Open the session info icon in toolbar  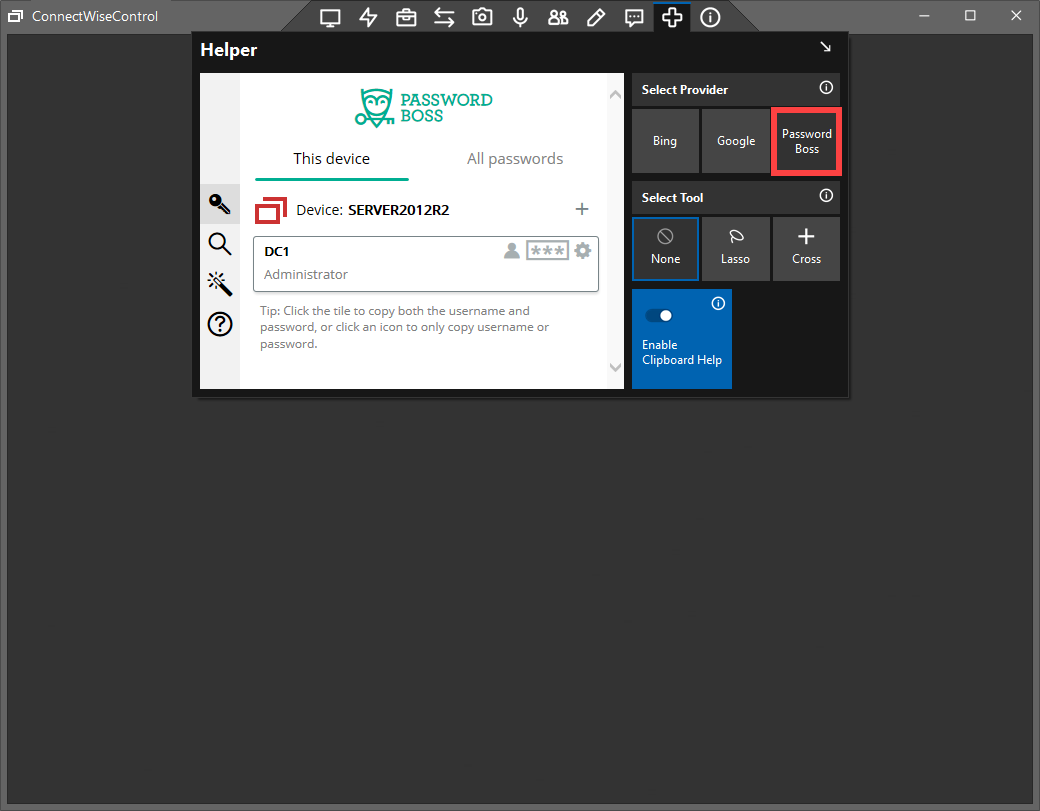point(710,17)
